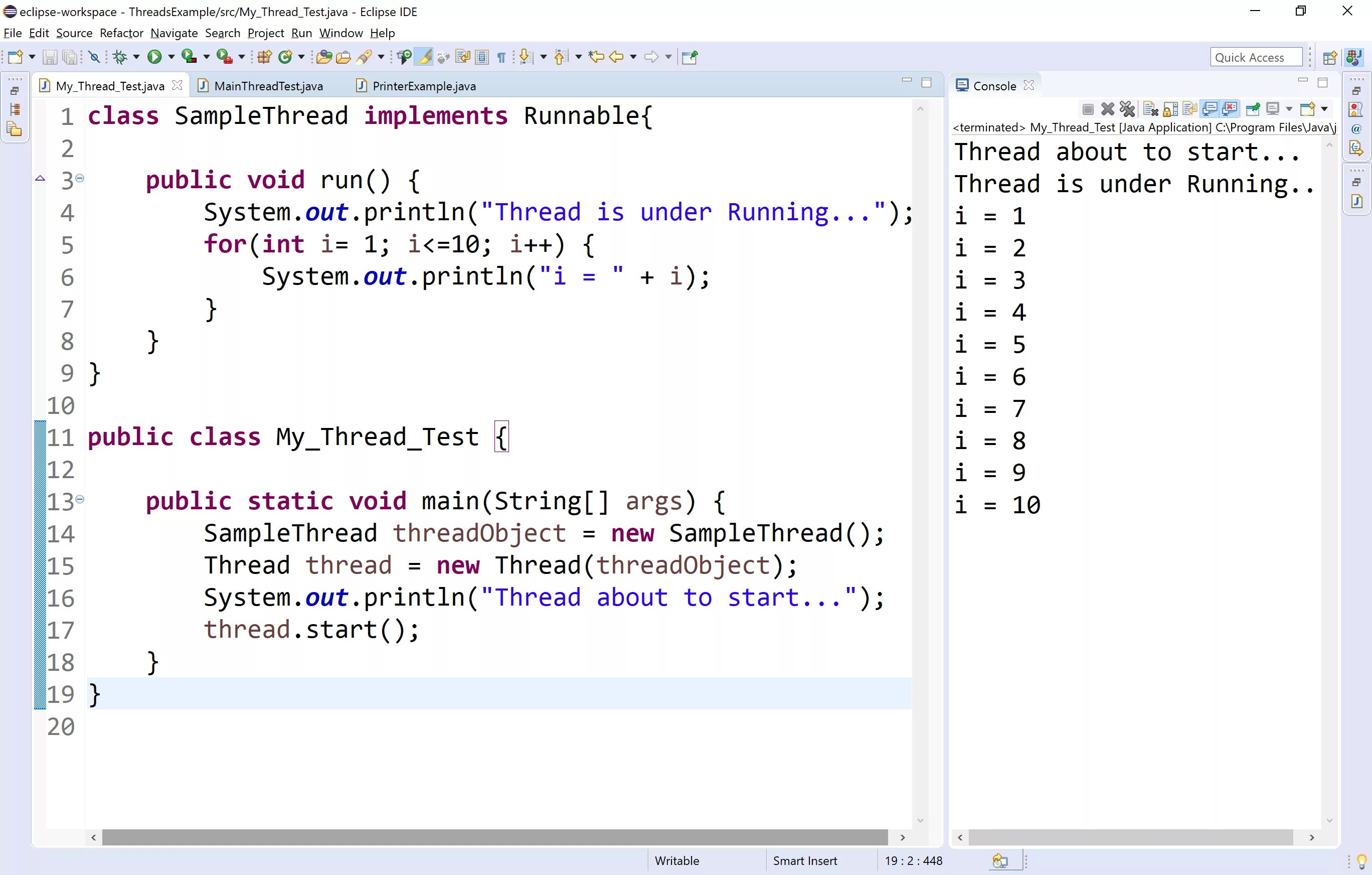Click the Quick Access field

[x=1256, y=56]
